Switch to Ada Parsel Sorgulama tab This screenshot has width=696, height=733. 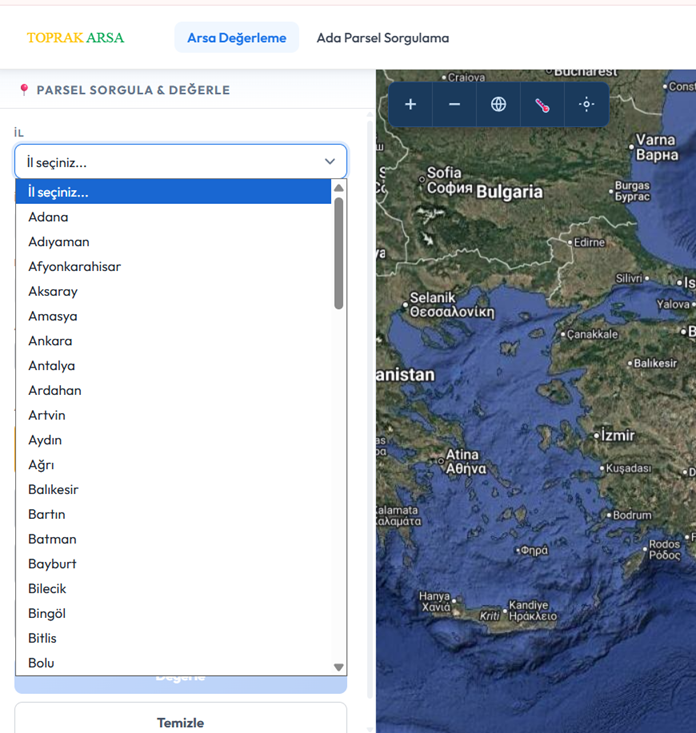click(x=383, y=37)
